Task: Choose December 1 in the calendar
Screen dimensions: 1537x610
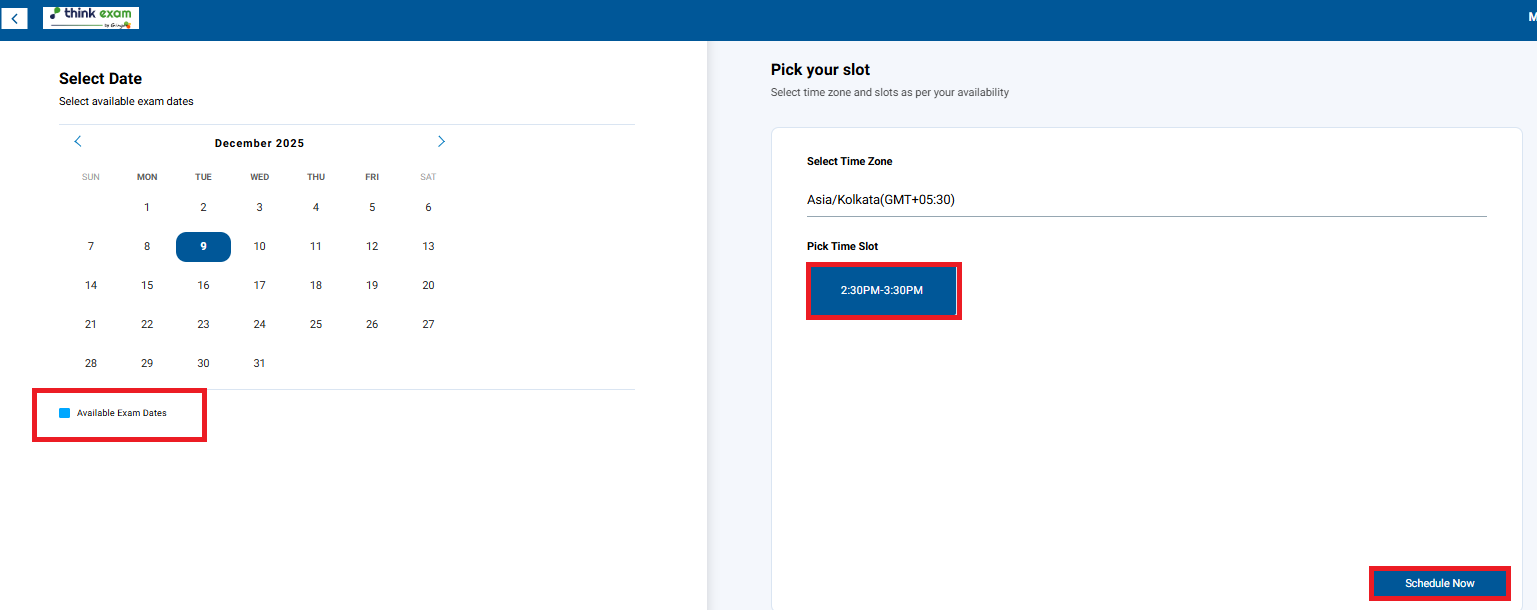Action: [x=147, y=208]
